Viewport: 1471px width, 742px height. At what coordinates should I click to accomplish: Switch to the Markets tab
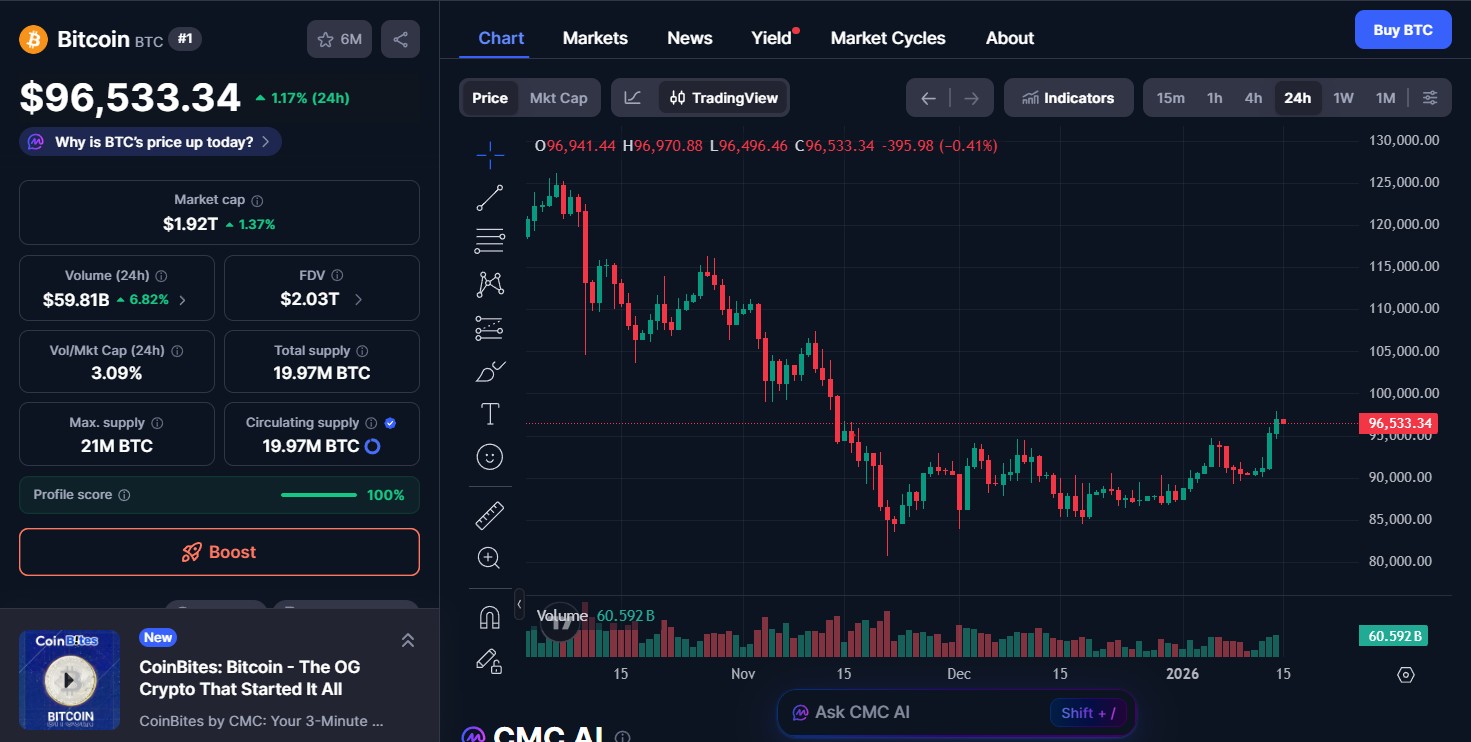pos(595,37)
